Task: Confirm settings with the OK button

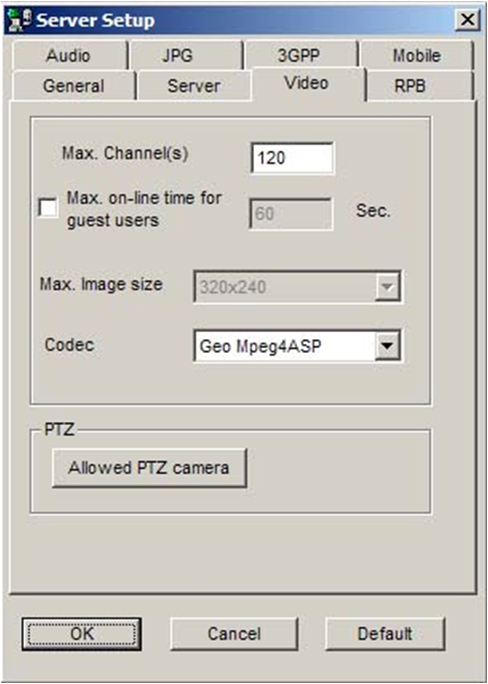Action: (82, 633)
